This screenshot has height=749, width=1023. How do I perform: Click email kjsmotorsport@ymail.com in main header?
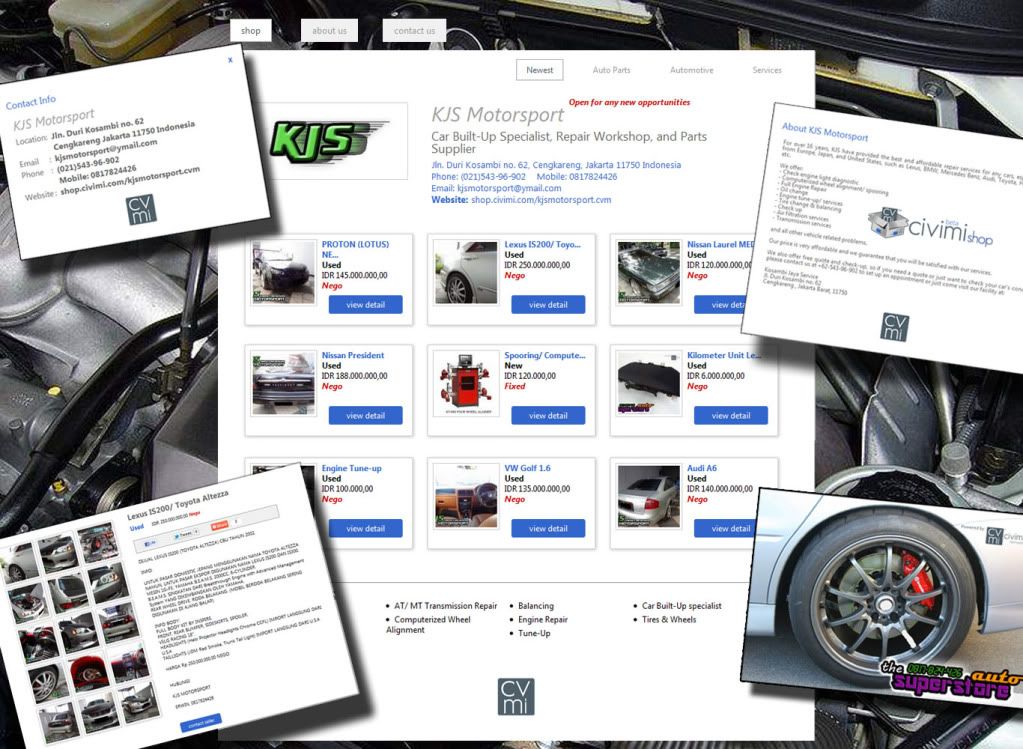click(x=509, y=188)
